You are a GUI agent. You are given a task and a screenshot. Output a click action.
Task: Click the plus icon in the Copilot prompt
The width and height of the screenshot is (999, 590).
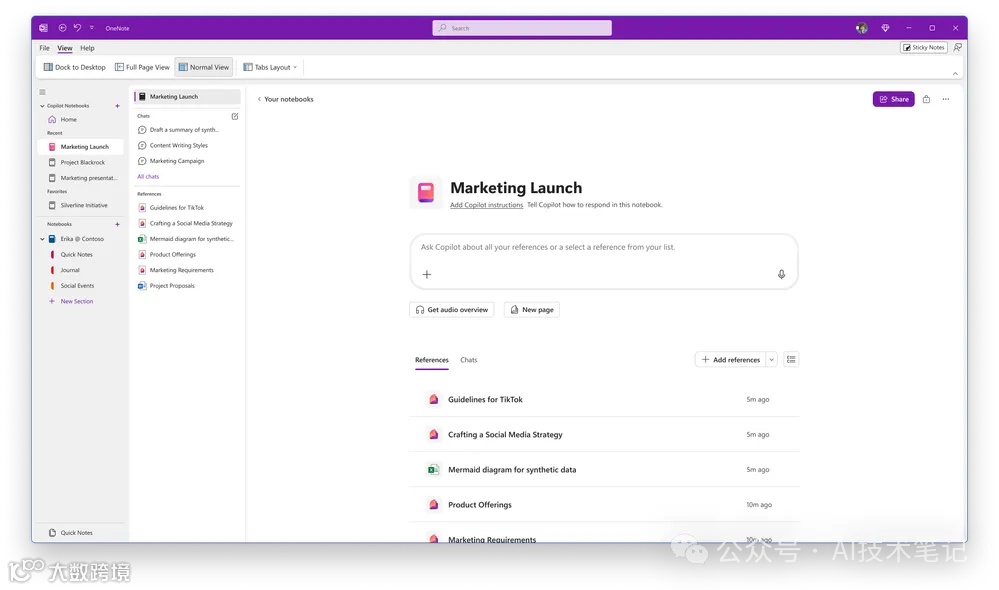(427, 275)
